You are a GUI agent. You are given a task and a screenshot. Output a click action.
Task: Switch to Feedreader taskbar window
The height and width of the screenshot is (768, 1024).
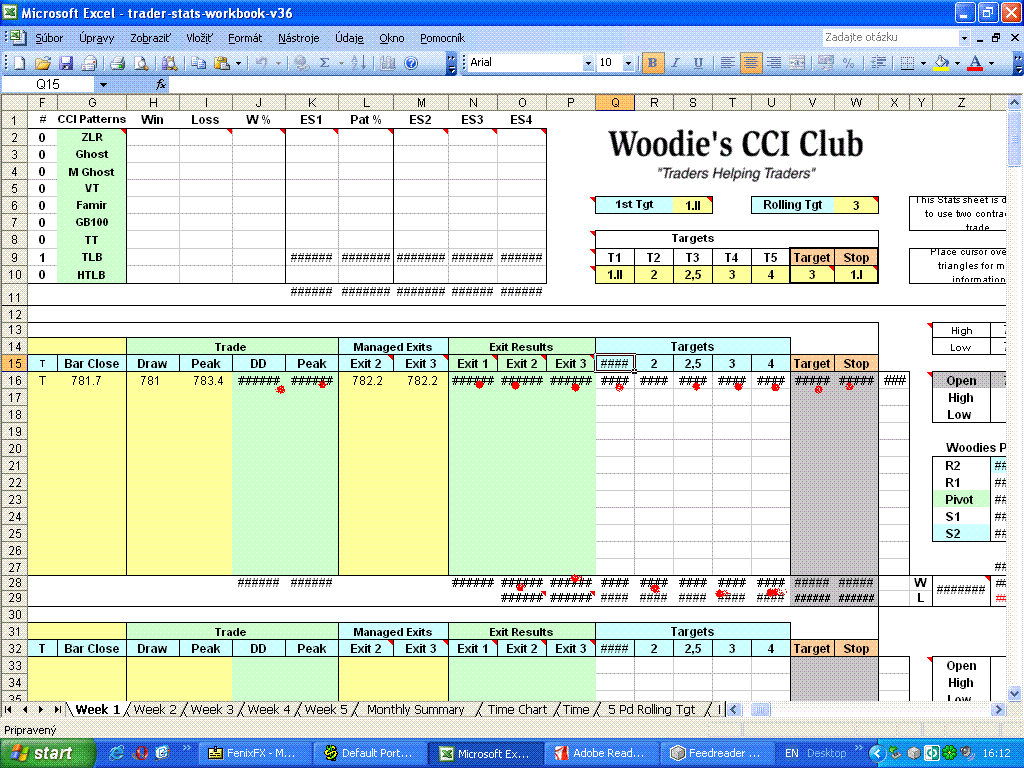pyautogui.click(x=716, y=753)
